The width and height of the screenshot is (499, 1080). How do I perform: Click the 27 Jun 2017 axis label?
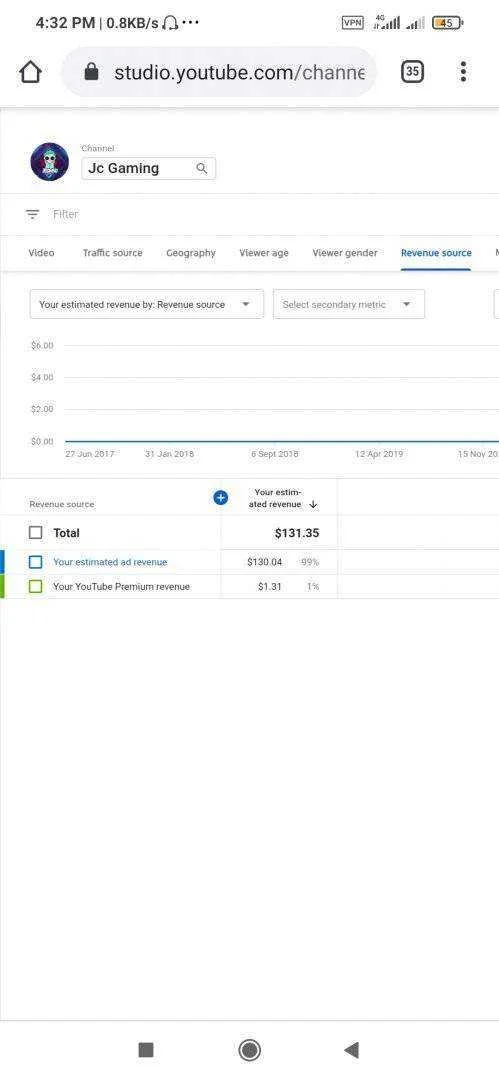click(x=90, y=454)
